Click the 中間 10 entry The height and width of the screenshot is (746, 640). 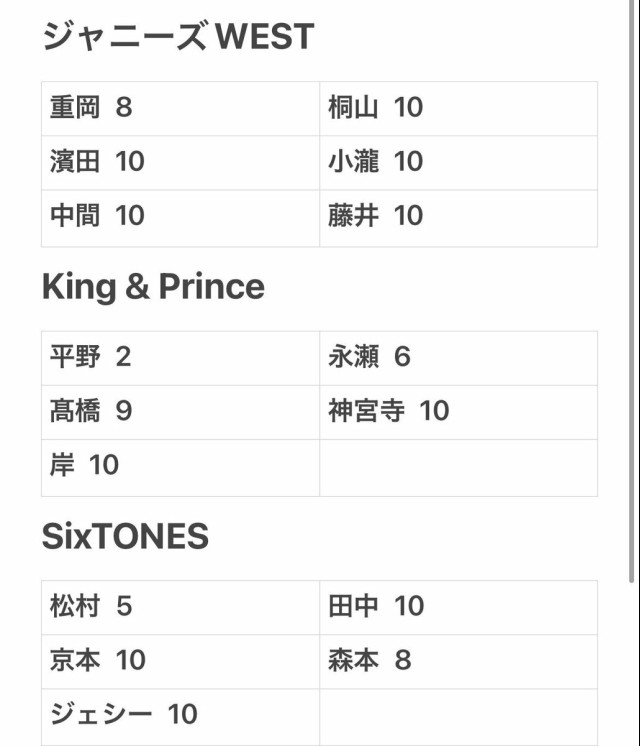click(180, 218)
